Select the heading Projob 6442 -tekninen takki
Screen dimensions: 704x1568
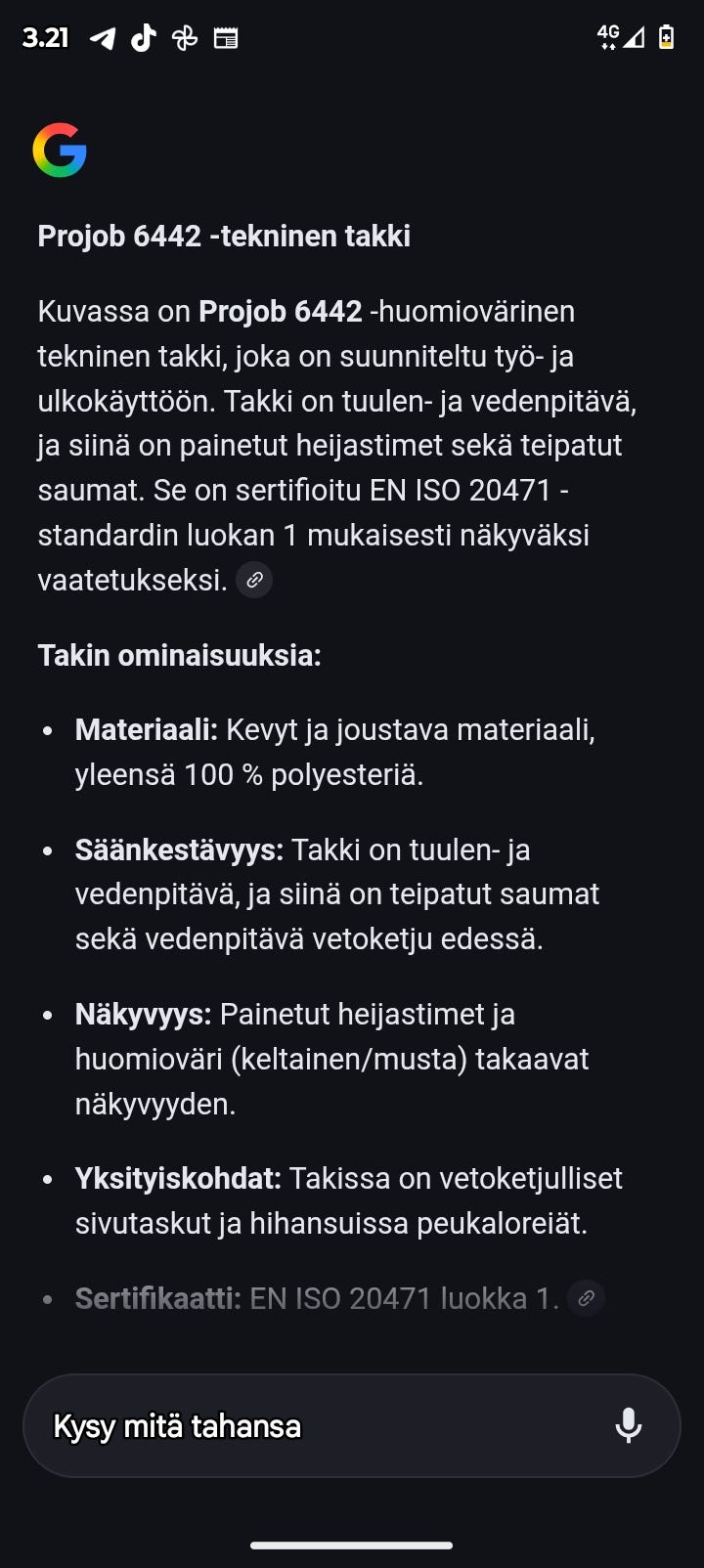[224, 236]
